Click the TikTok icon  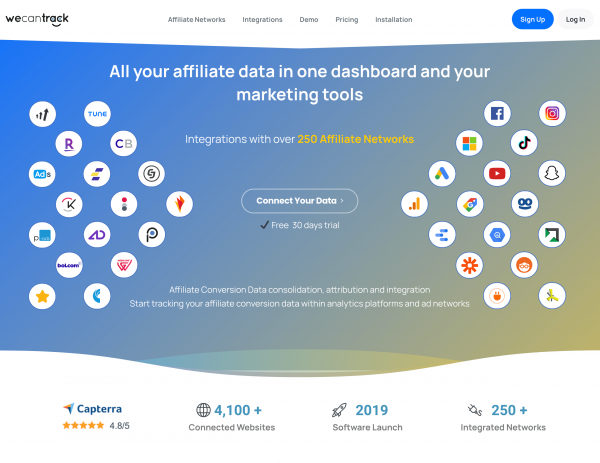[524, 143]
